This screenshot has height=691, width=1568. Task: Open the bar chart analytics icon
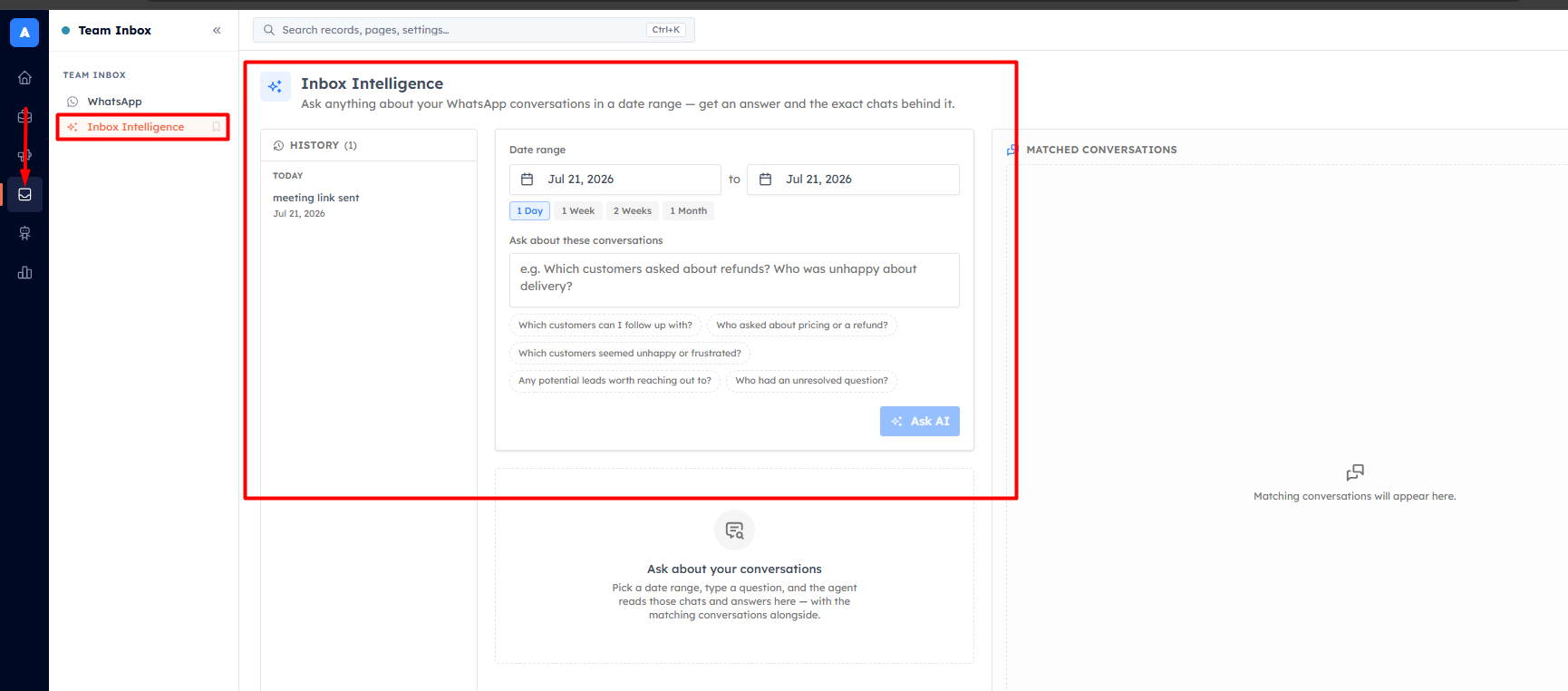point(24,273)
